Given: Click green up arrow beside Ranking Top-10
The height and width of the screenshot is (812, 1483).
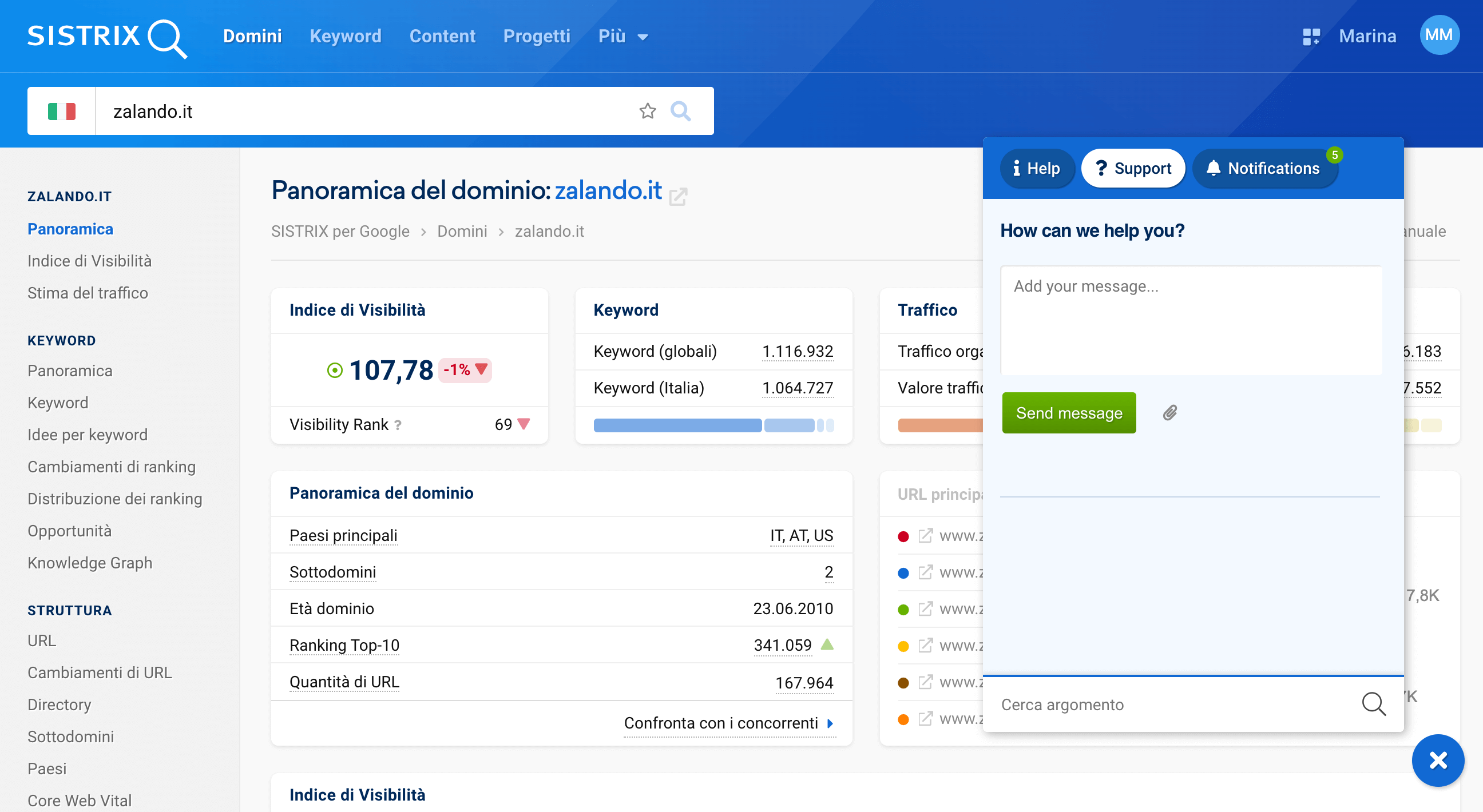Looking at the screenshot, I should click(x=827, y=644).
